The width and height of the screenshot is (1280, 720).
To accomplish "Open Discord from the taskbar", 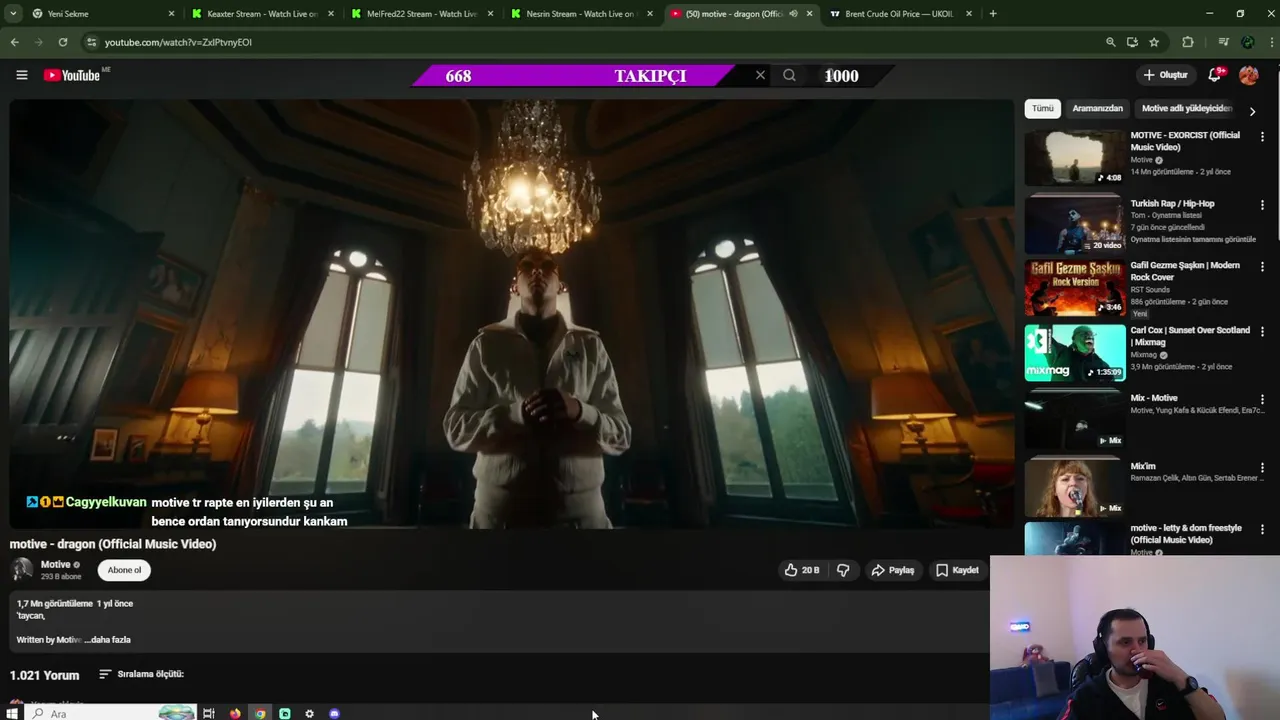I will tap(334, 714).
